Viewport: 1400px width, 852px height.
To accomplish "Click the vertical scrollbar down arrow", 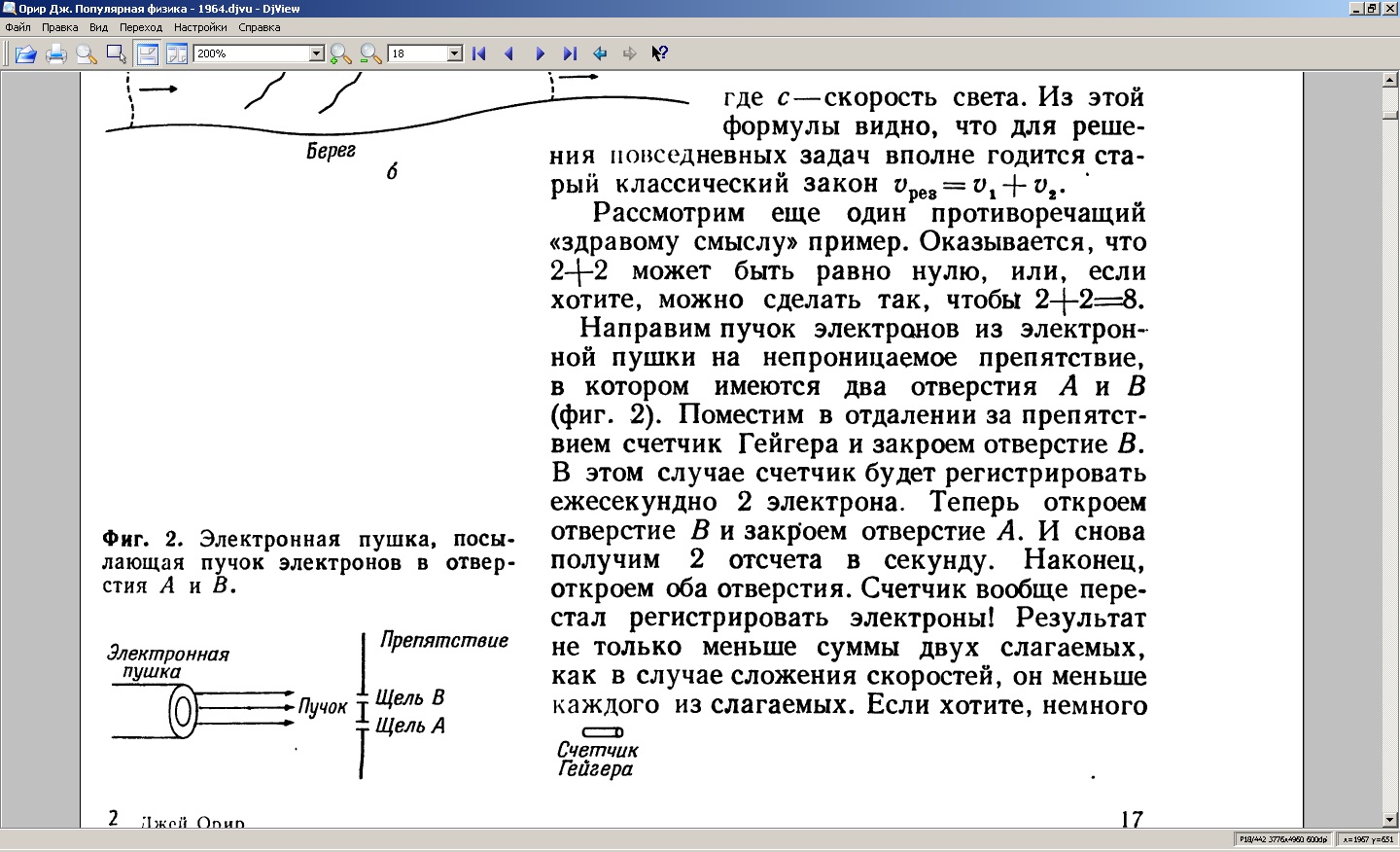I will (x=1390, y=819).
